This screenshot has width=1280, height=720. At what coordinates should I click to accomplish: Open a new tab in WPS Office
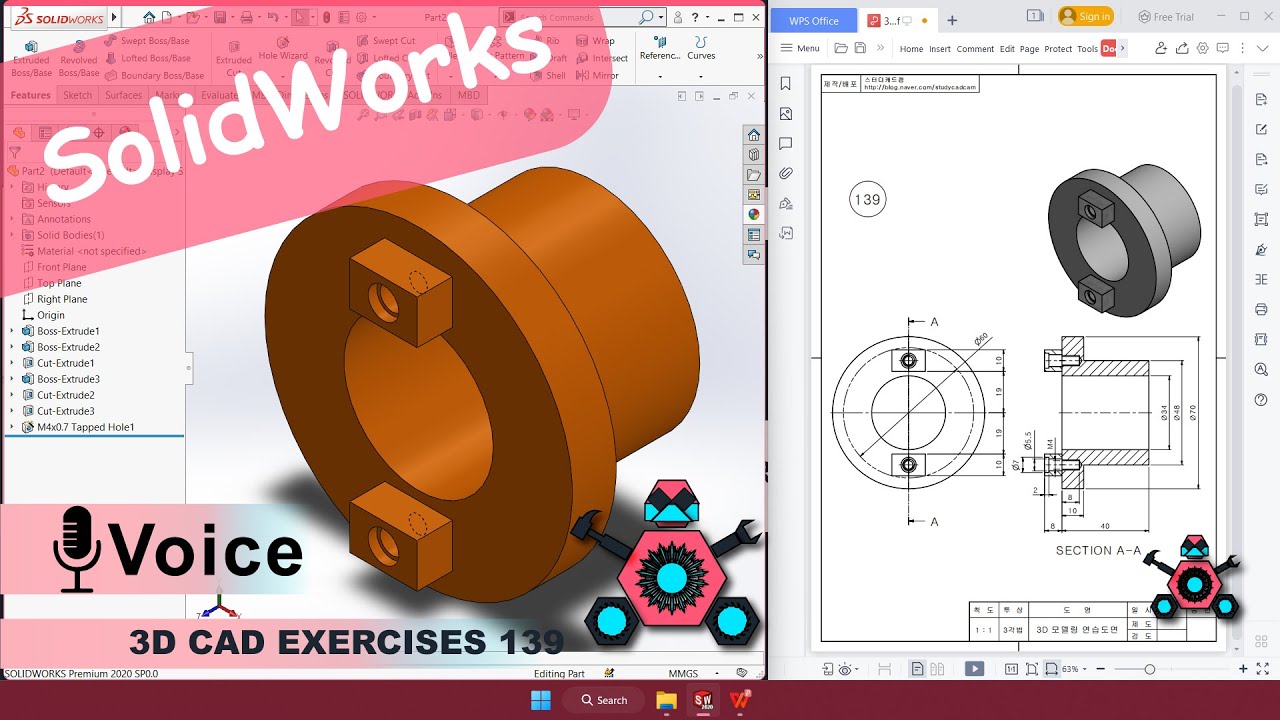[952, 20]
